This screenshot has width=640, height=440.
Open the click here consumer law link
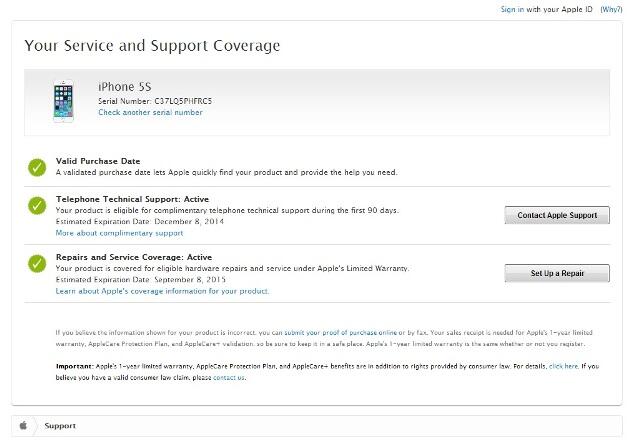[563, 366]
